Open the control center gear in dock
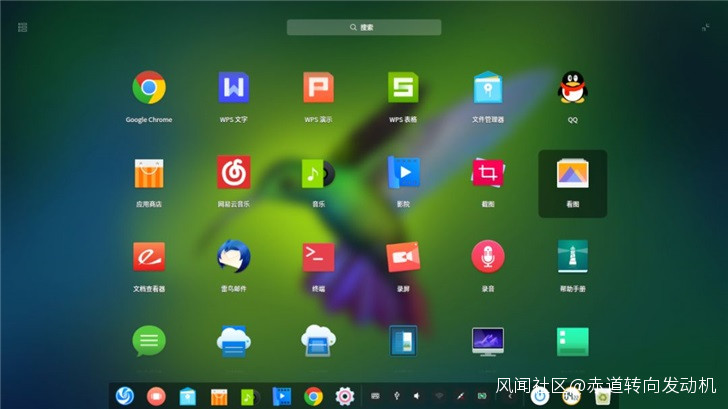This screenshot has width=728, height=409. [x=344, y=396]
